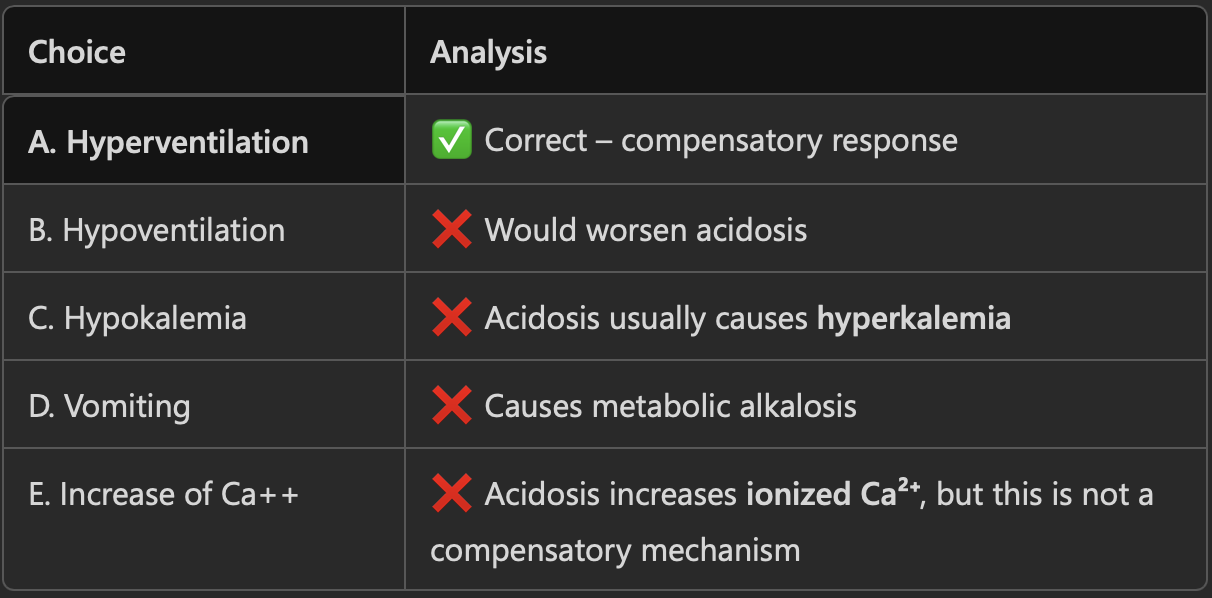The height and width of the screenshot is (598, 1212).
Task: Select the Analysis column header
Action: point(488,52)
